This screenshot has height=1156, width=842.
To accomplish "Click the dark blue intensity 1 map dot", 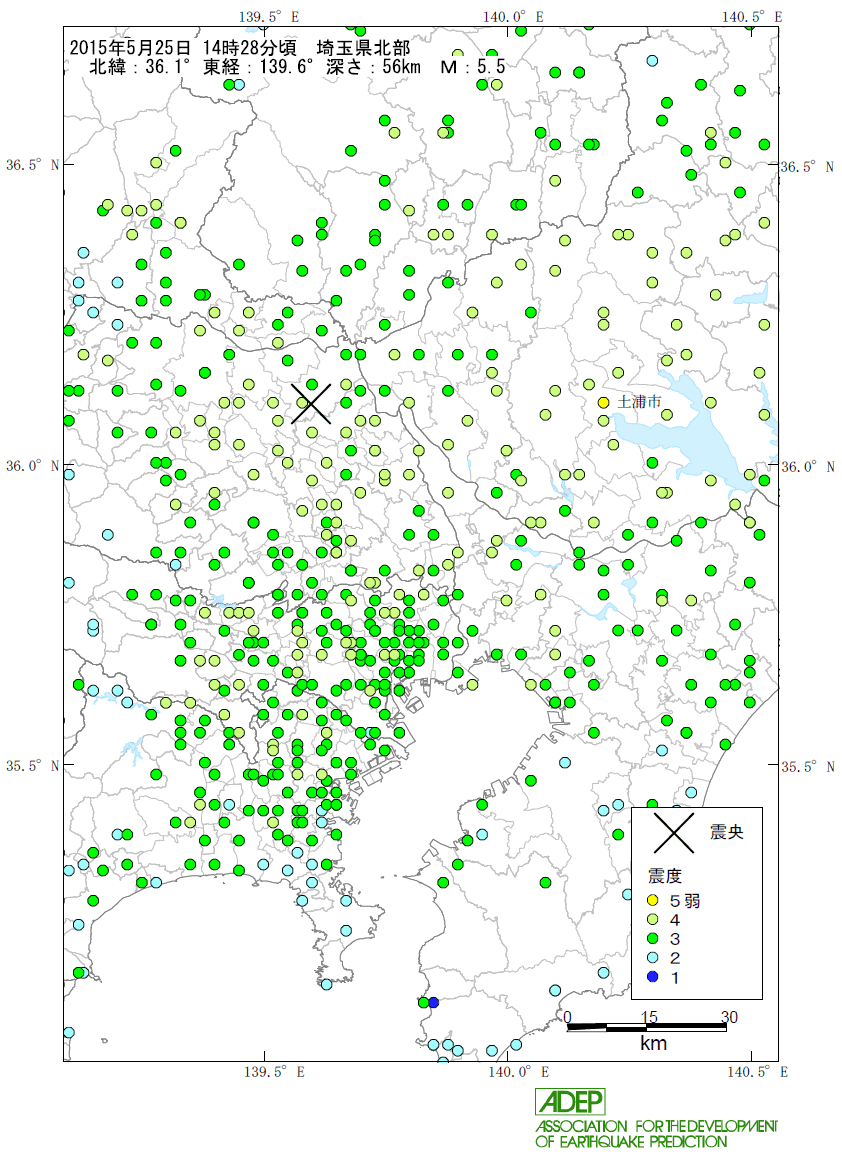I will [x=434, y=1002].
